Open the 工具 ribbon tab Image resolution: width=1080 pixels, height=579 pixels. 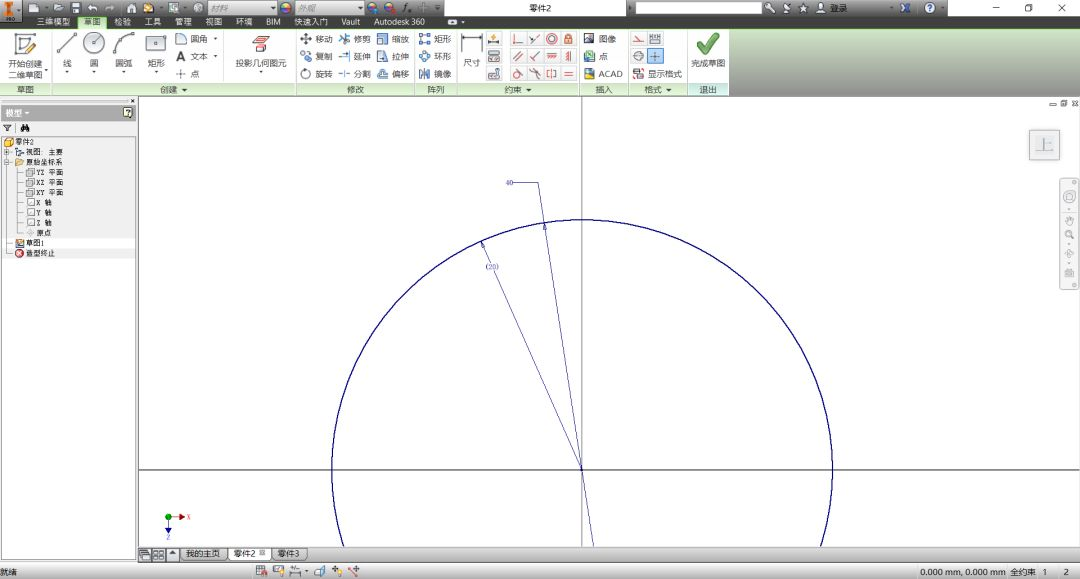[153, 22]
